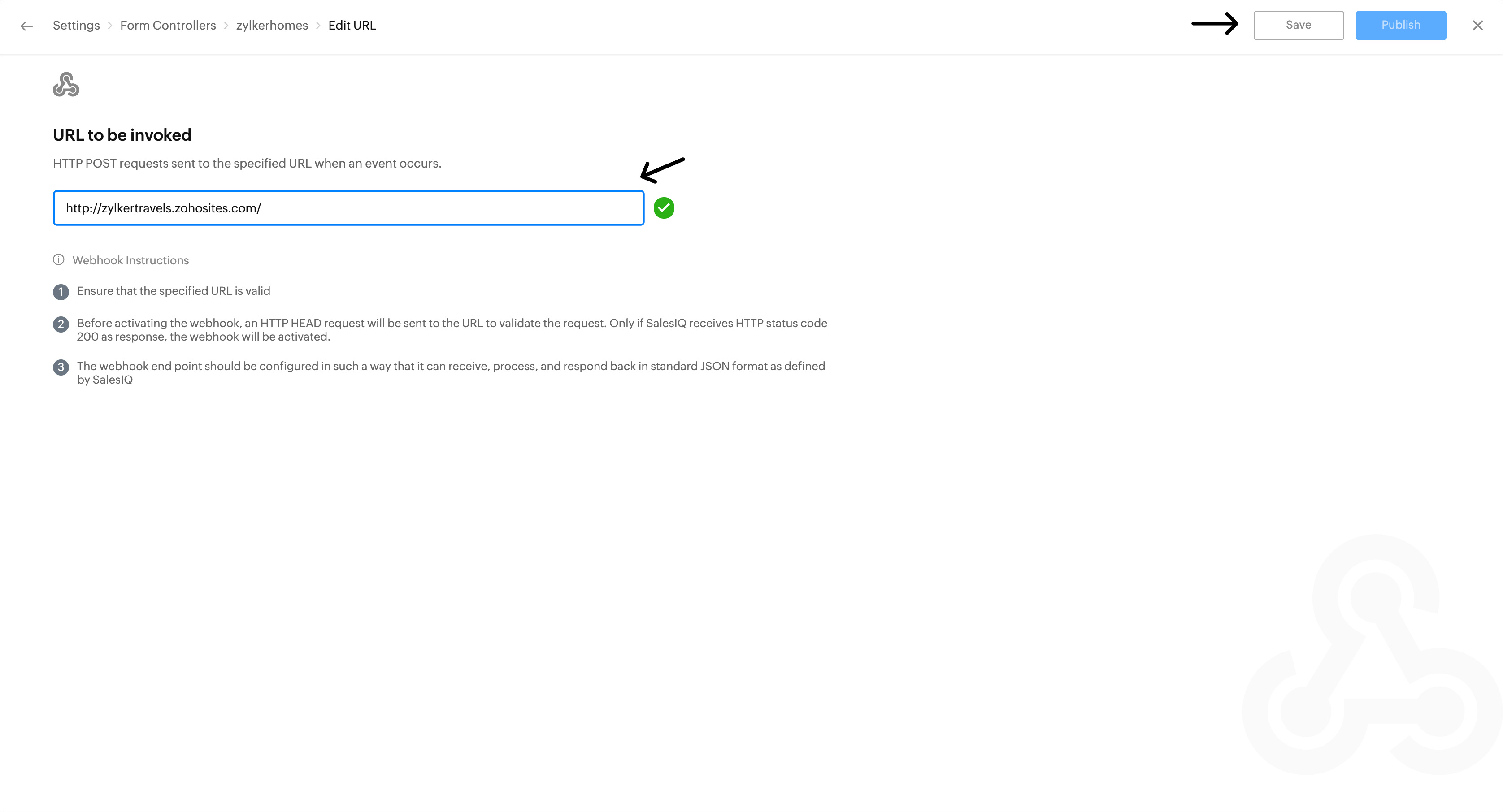Click breadcrumb chevron after zylkerhomes
Image resolution: width=1503 pixels, height=812 pixels.
point(318,26)
